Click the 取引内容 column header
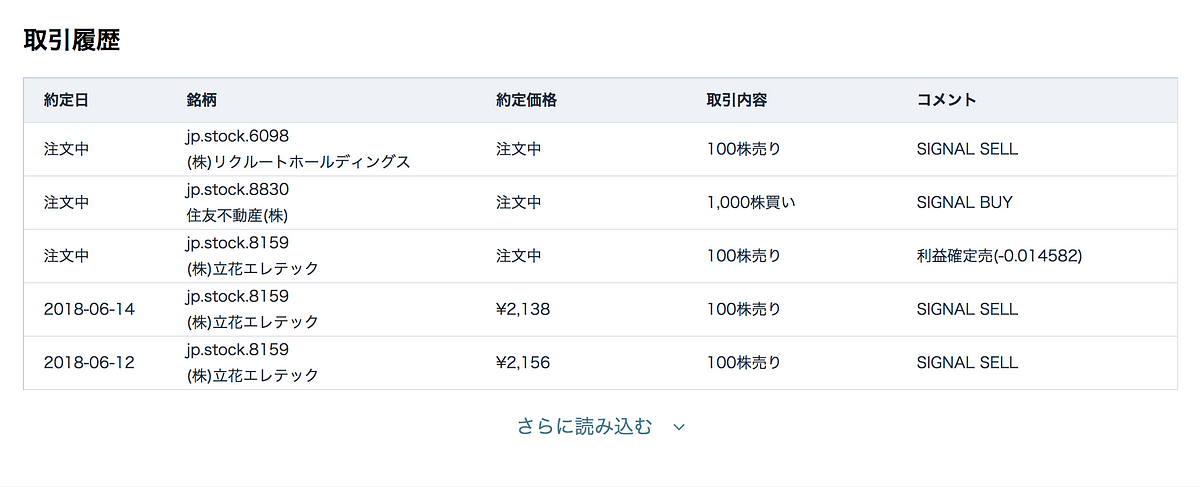 [x=737, y=100]
